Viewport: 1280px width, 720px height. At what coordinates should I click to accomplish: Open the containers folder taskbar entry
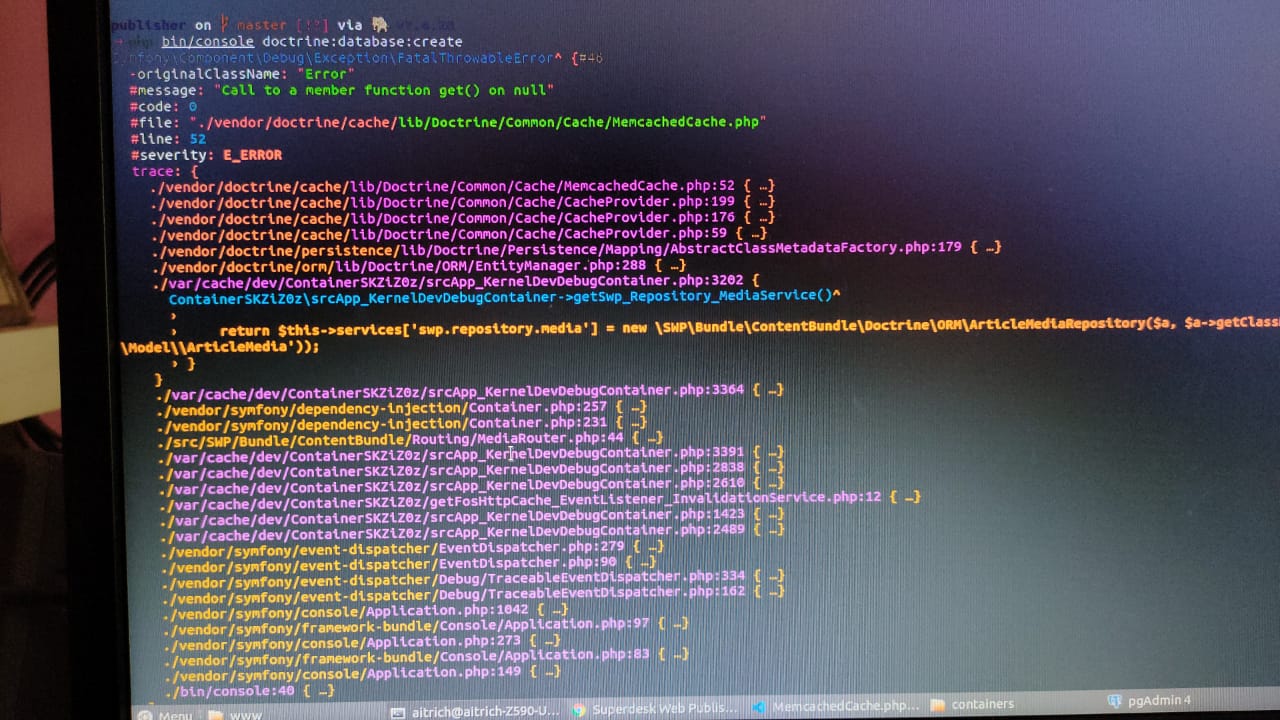(971, 704)
